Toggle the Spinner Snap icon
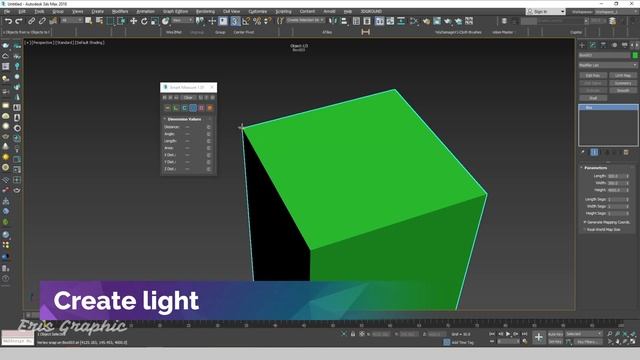 pyautogui.click(x=267, y=21)
